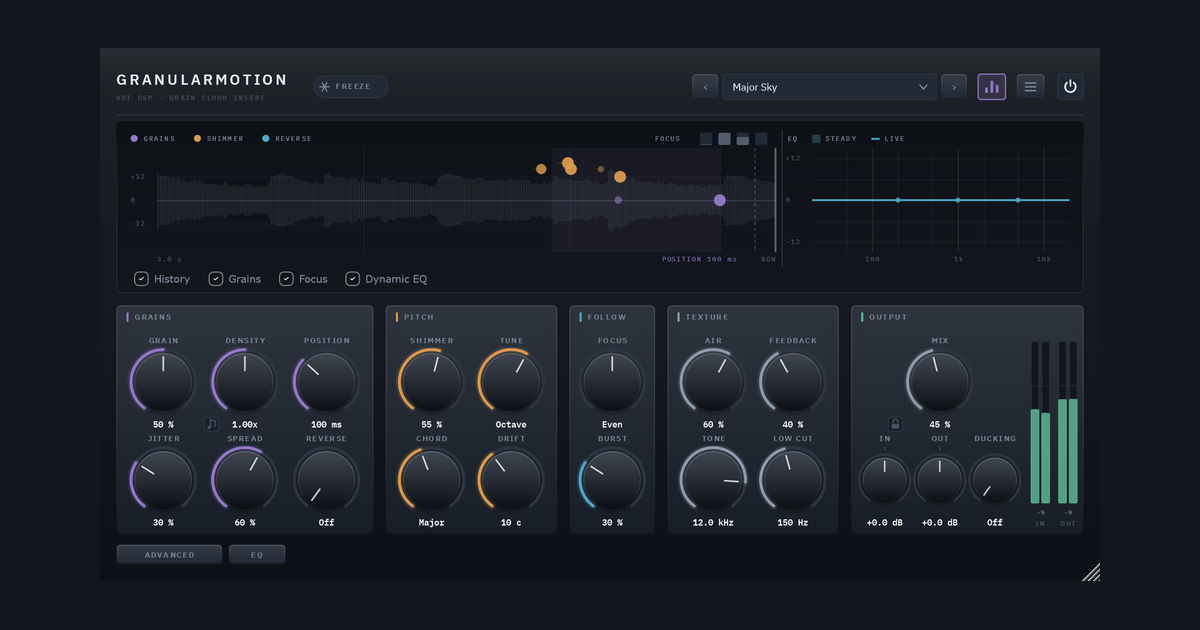This screenshot has width=1200, height=630.
Task: Click the Mix knob
Action: tap(940, 381)
